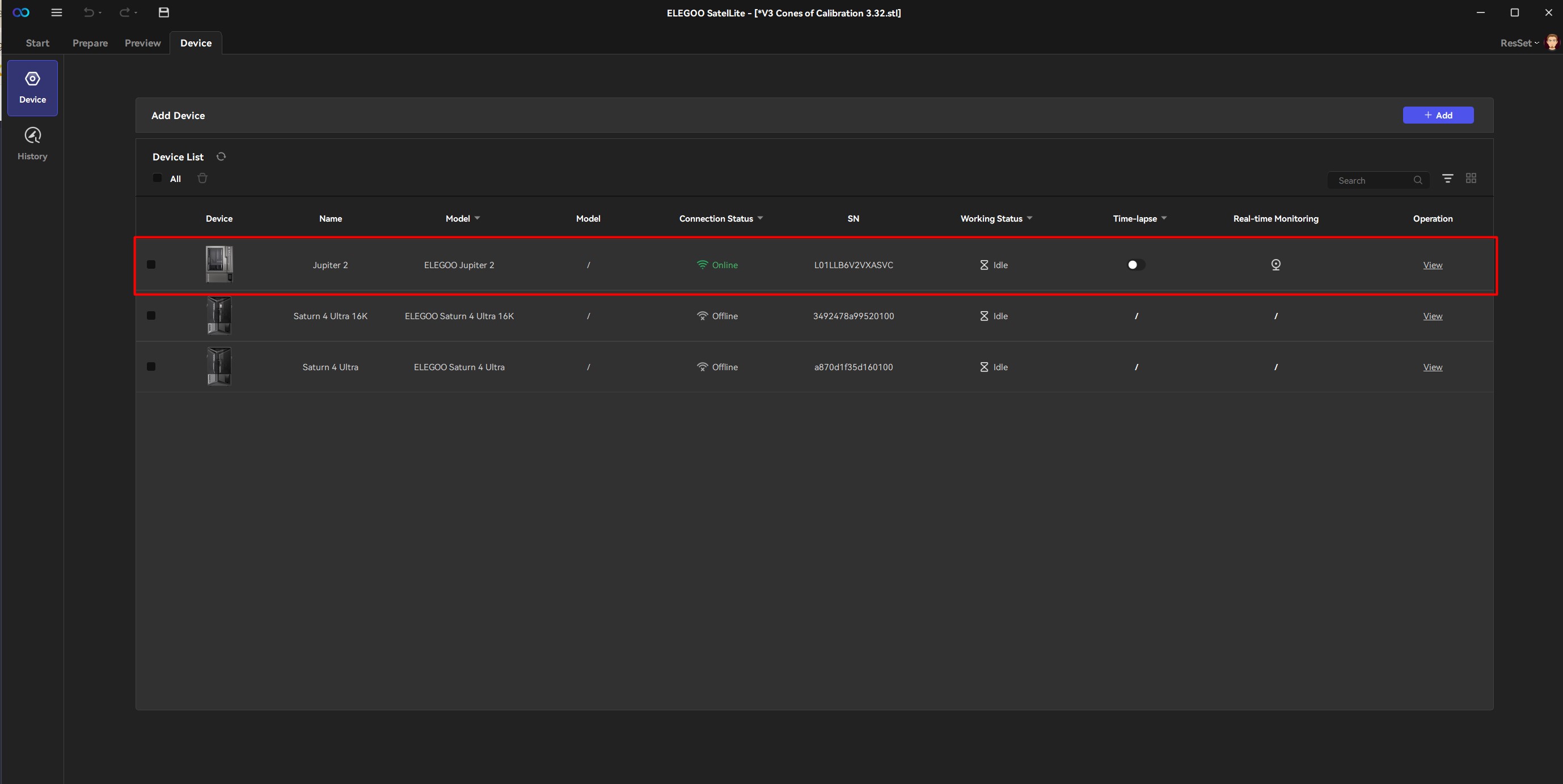Click the ELEGOO infinity logo icon

pos(20,12)
